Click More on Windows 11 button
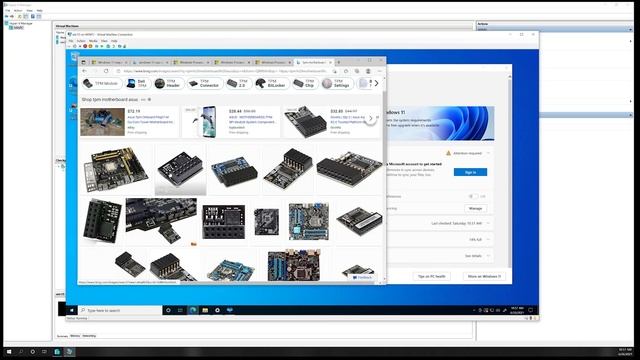Screen dimensions: 640x360 484,276
